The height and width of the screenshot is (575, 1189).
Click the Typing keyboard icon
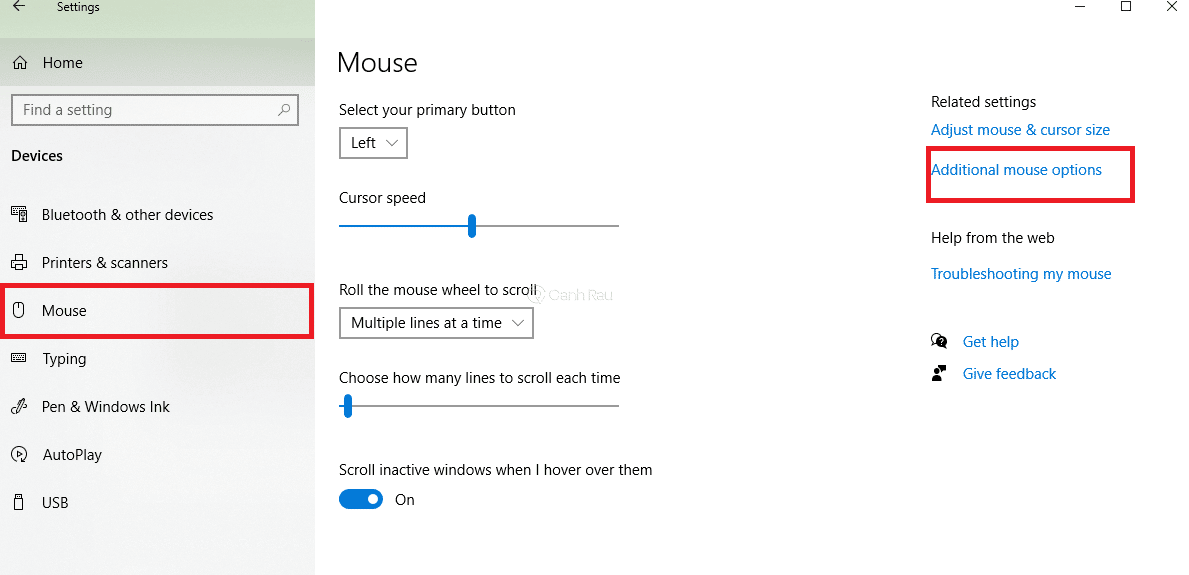(19, 358)
